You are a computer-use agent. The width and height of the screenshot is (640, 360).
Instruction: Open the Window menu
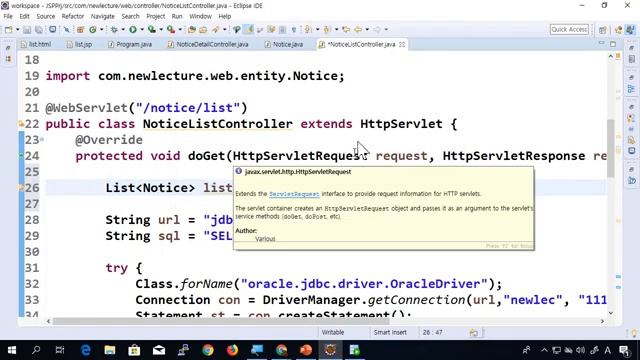pyautogui.click(x=200, y=16)
